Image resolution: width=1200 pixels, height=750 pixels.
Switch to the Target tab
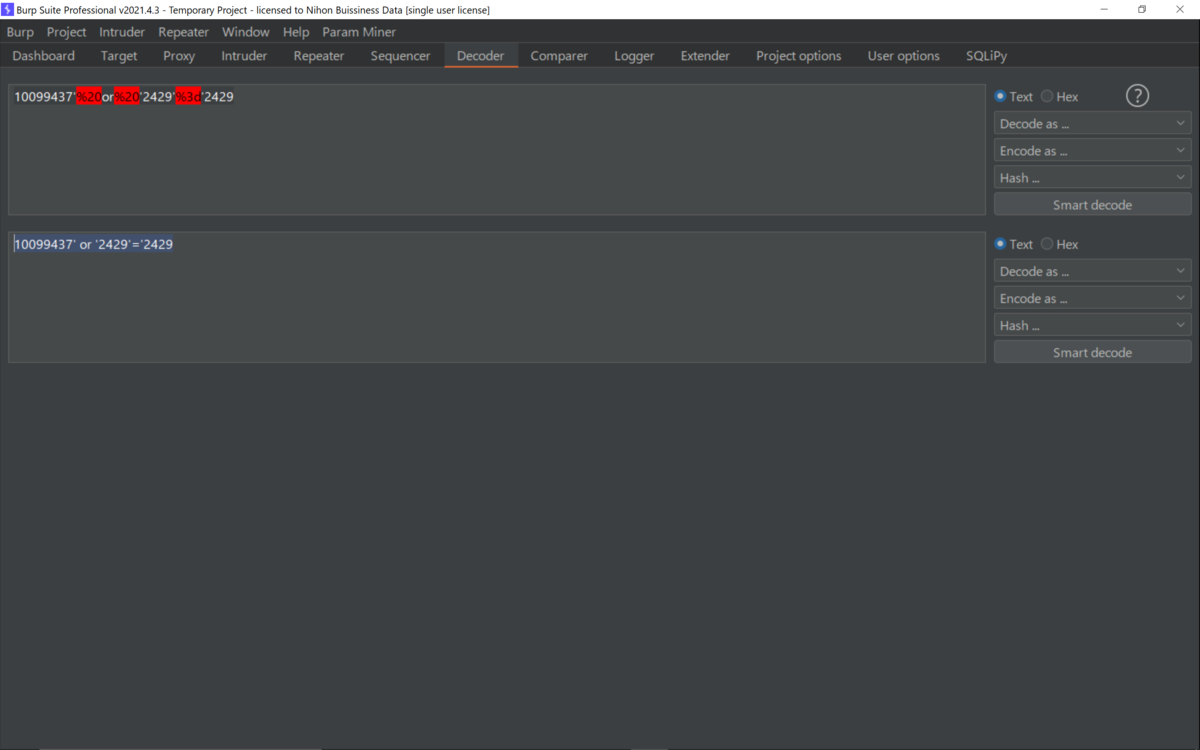pos(119,56)
